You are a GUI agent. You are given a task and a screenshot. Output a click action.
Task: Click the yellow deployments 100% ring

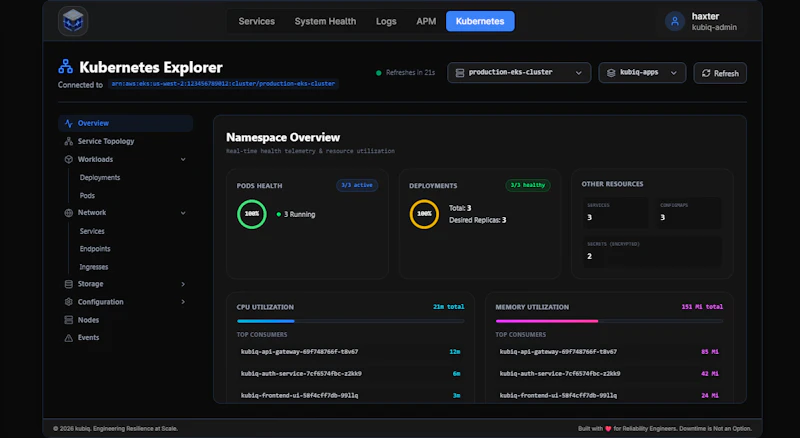pyautogui.click(x=424, y=214)
